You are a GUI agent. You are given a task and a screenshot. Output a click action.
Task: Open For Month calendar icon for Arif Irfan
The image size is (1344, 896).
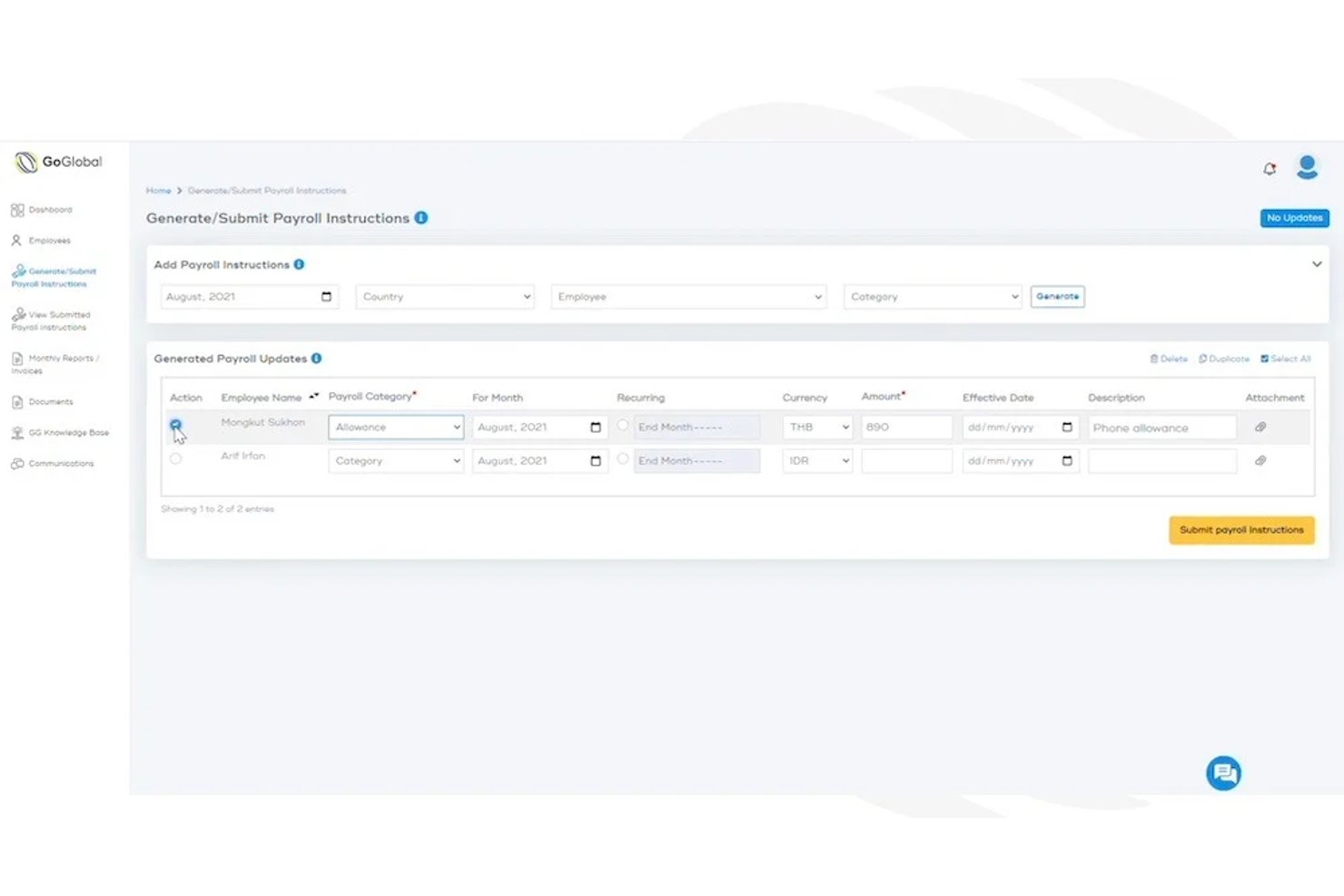(596, 461)
